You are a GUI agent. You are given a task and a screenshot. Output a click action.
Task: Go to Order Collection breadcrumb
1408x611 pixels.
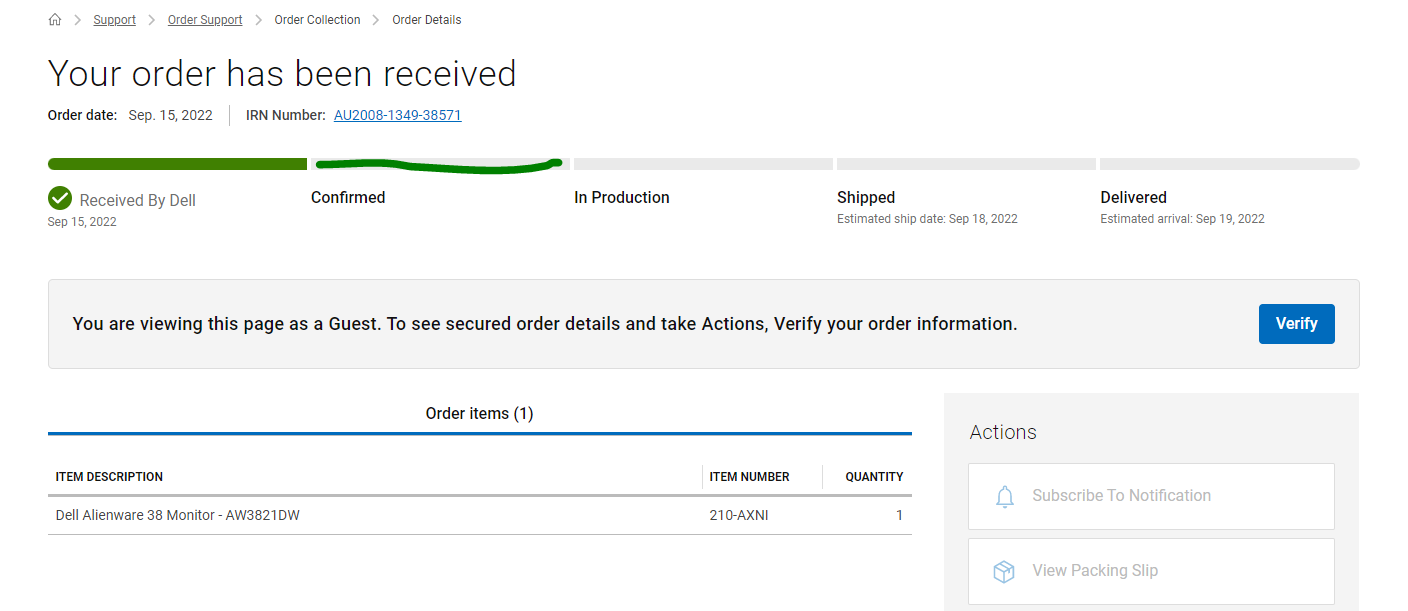coord(317,20)
